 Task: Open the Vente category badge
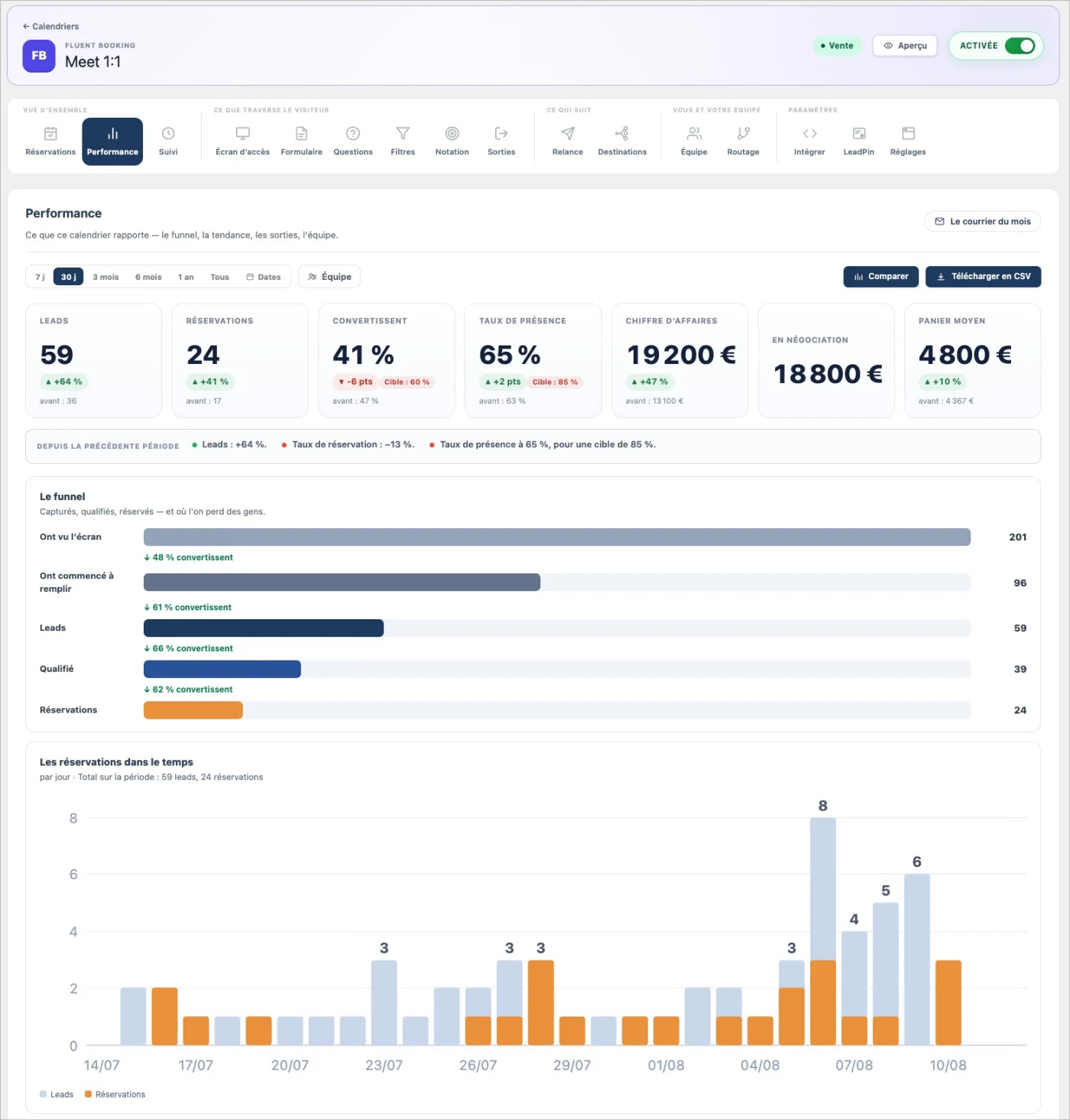(x=837, y=46)
